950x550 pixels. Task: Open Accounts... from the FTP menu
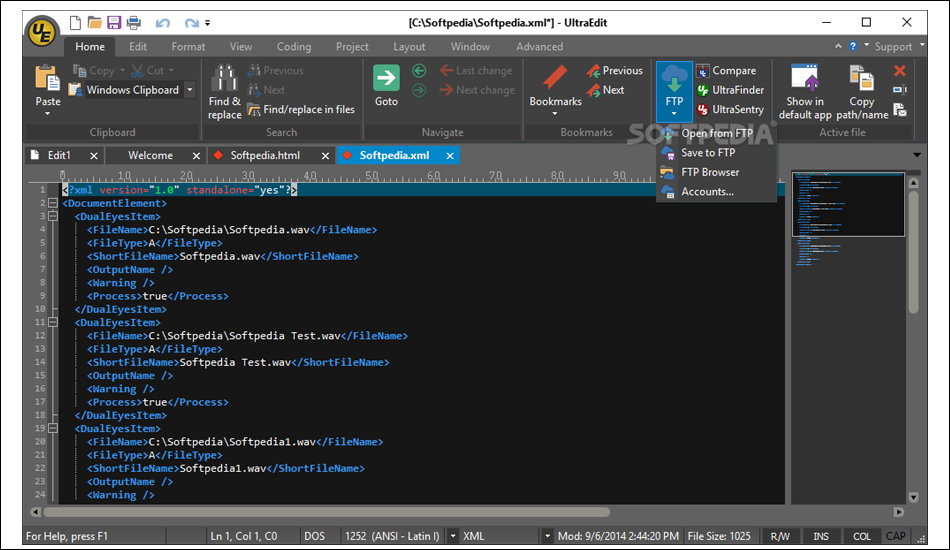tap(717, 191)
